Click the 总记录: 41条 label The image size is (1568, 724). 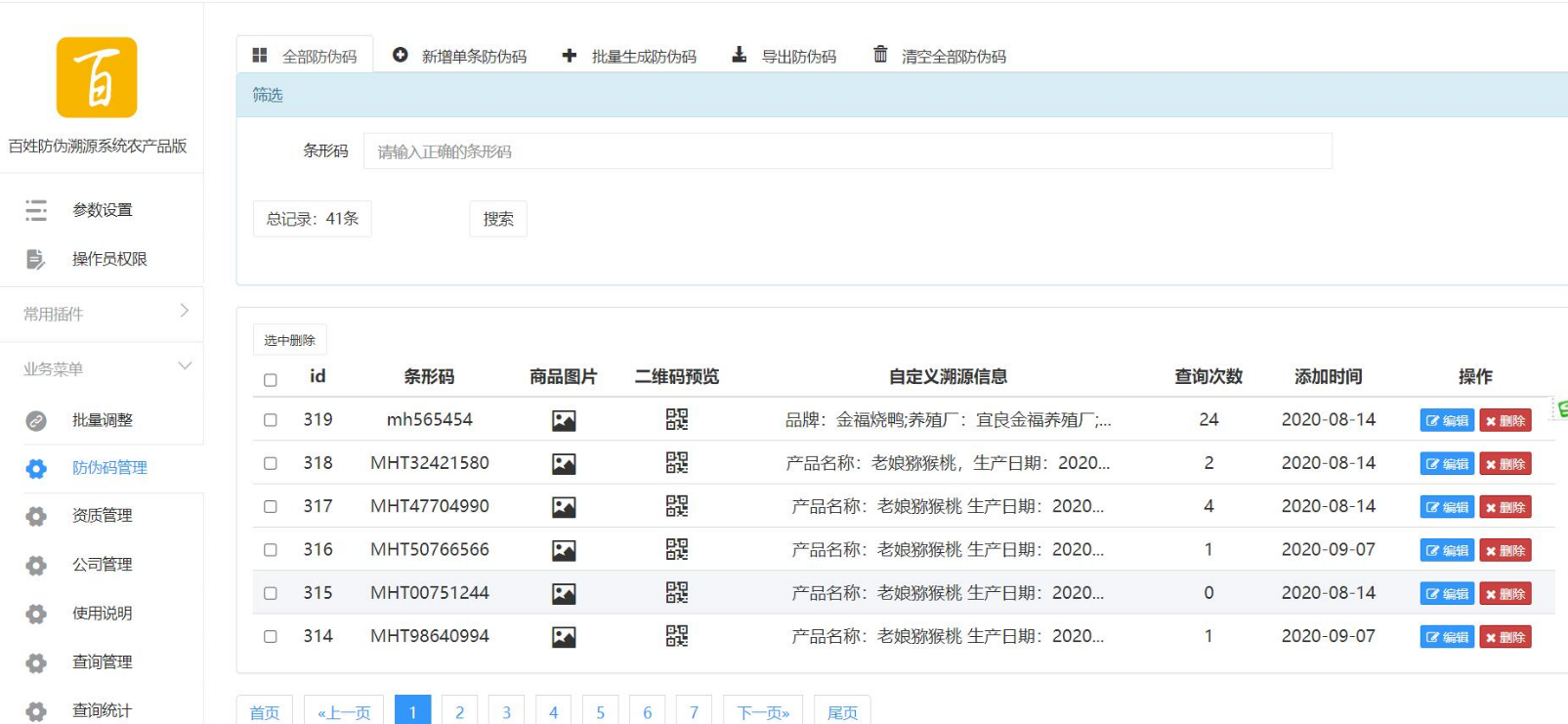click(313, 219)
